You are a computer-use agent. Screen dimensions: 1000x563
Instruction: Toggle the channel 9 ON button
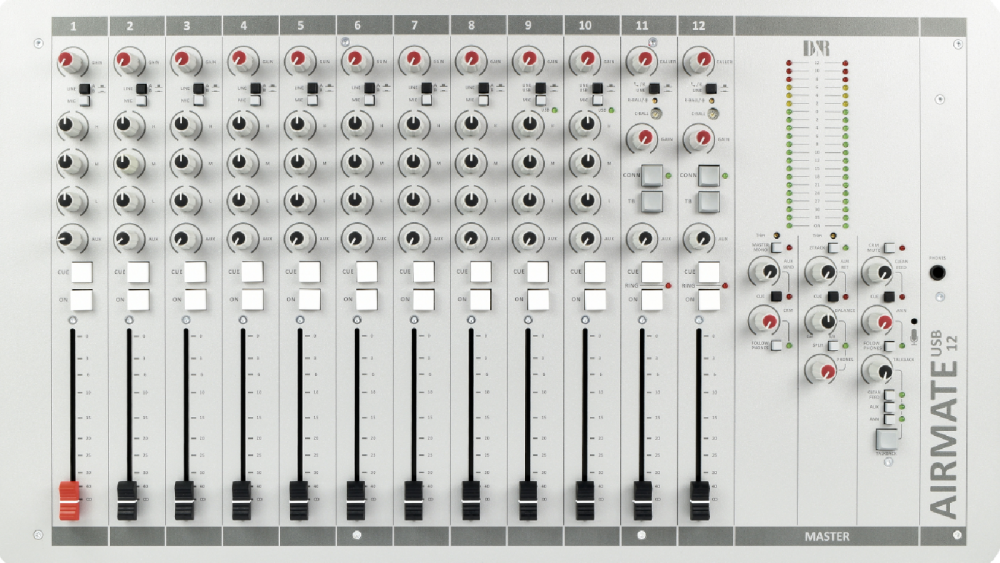click(x=538, y=300)
